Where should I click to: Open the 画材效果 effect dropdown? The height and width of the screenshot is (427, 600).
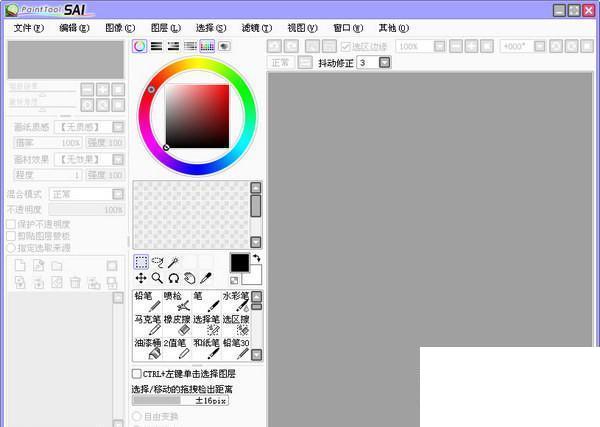tap(118, 159)
